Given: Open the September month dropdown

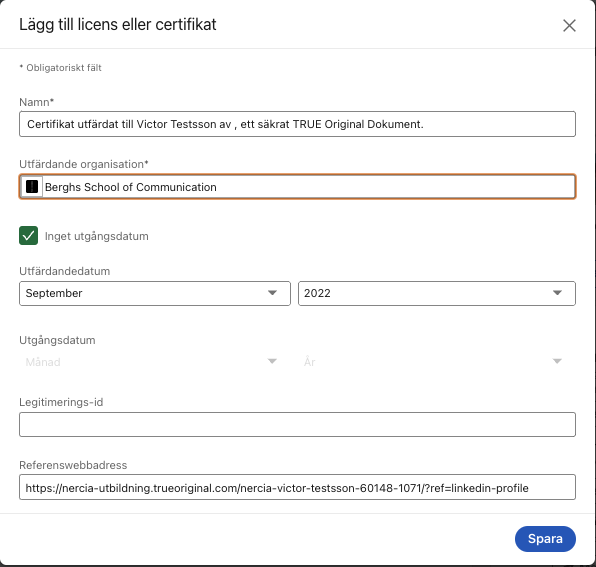Looking at the screenshot, I should [155, 293].
